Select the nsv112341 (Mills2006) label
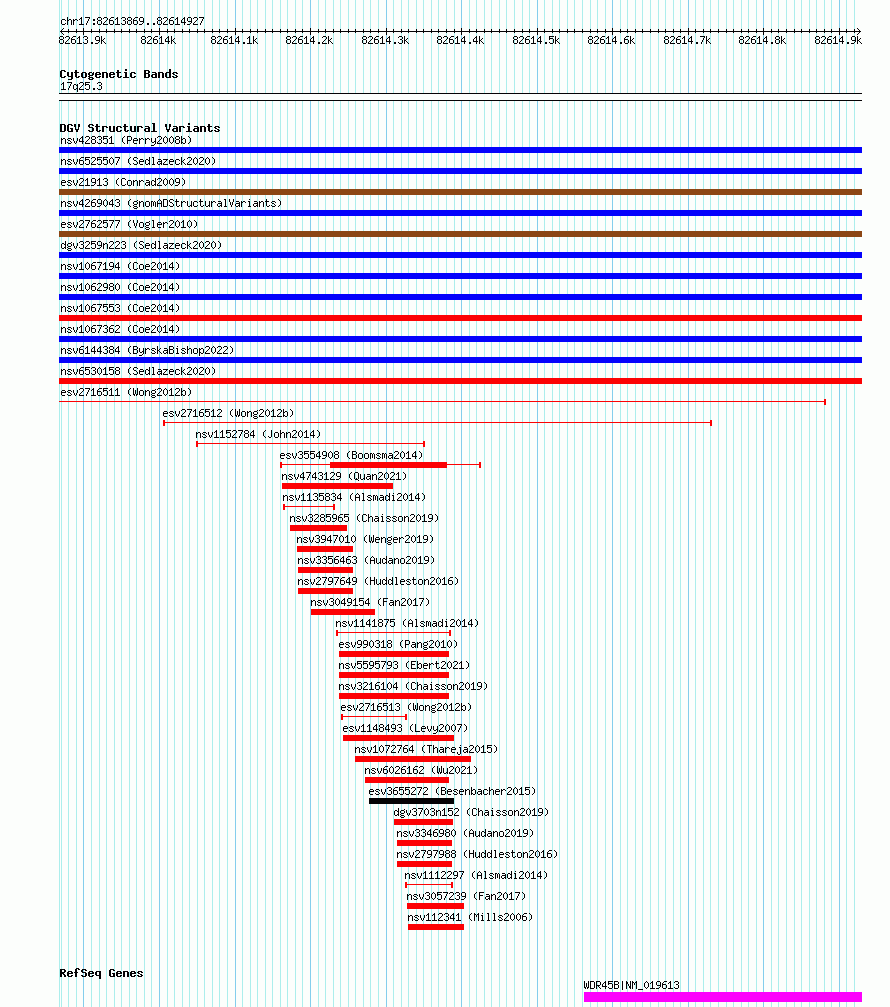This screenshot has height=1007, width=890. [x=470, y=917]
